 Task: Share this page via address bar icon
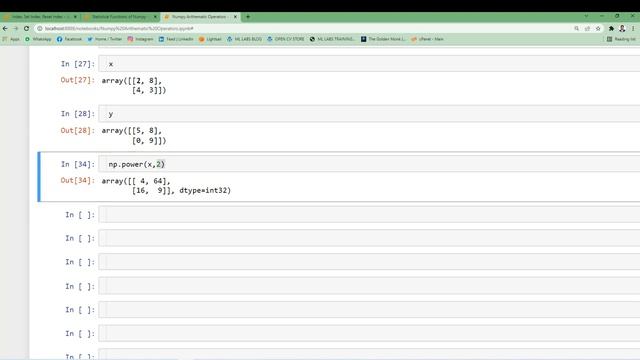tap(587, 29)
